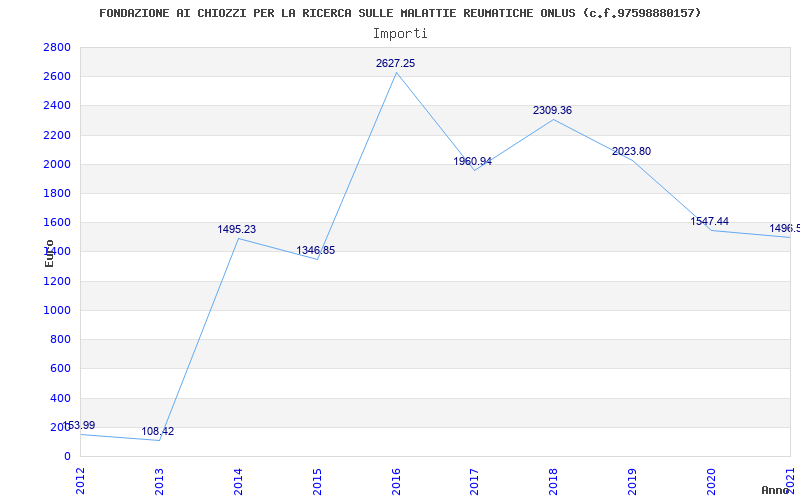Click the x-axis year 2013
Viewport: 800px width, 500px height.
(x=159, y=481)
